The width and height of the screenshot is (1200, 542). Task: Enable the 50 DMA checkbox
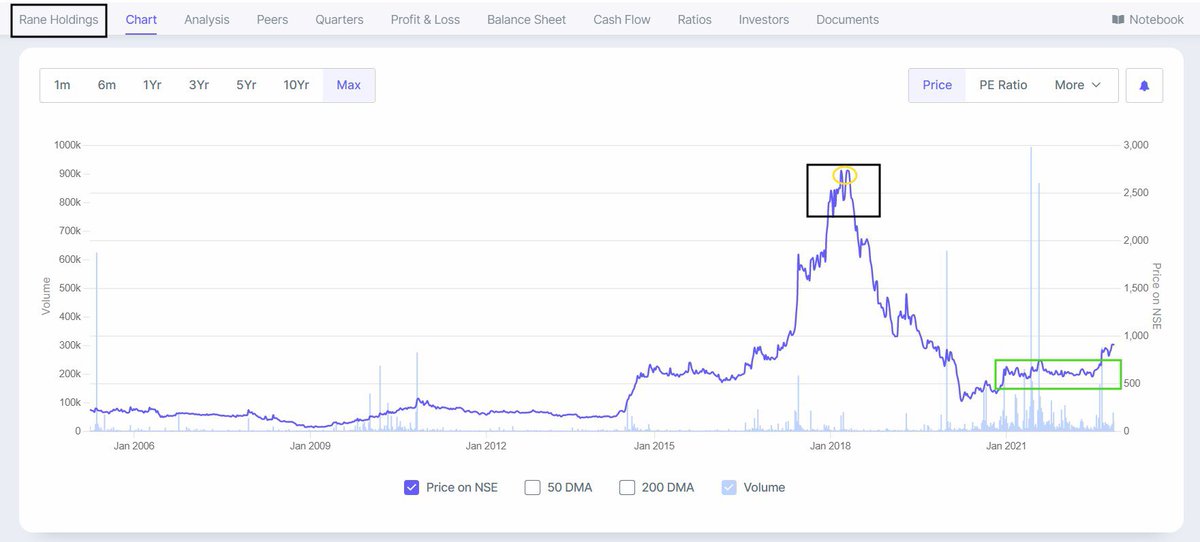click(532, 487)
